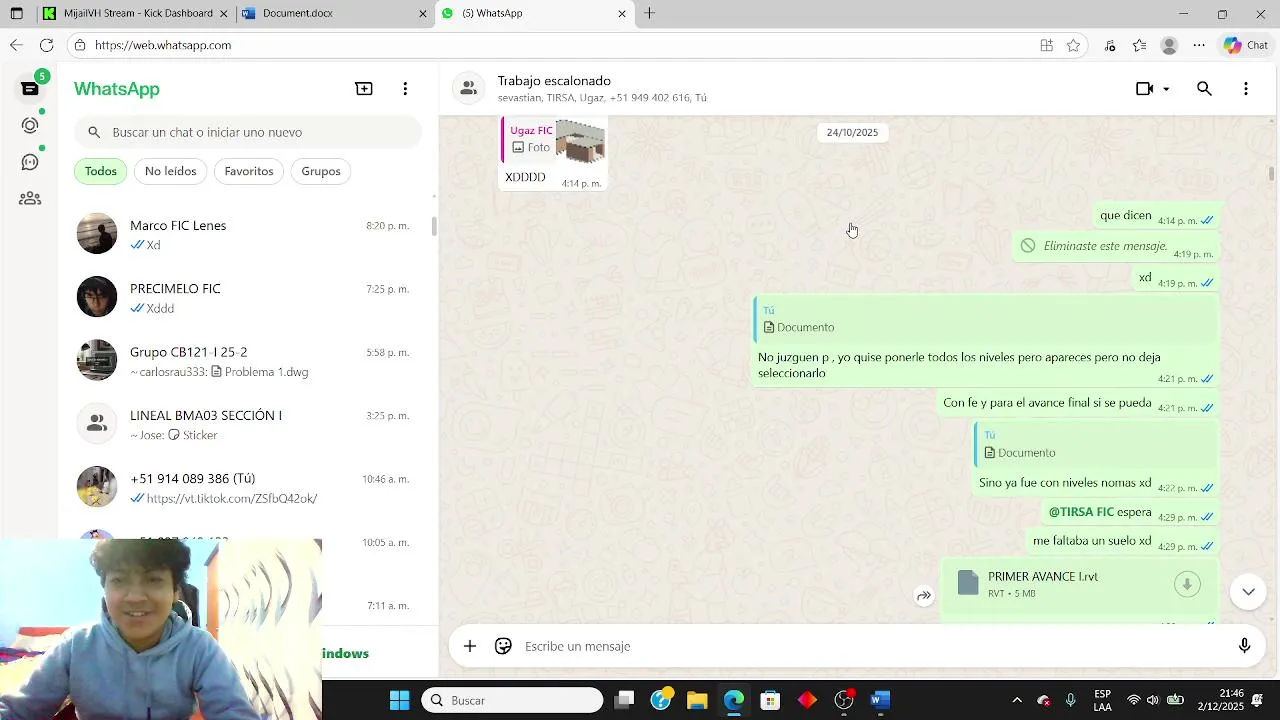Open Copilot Chat in the browser
Screen dimensions: 1280x720
pyautogui.click(x=1245, y=45)
